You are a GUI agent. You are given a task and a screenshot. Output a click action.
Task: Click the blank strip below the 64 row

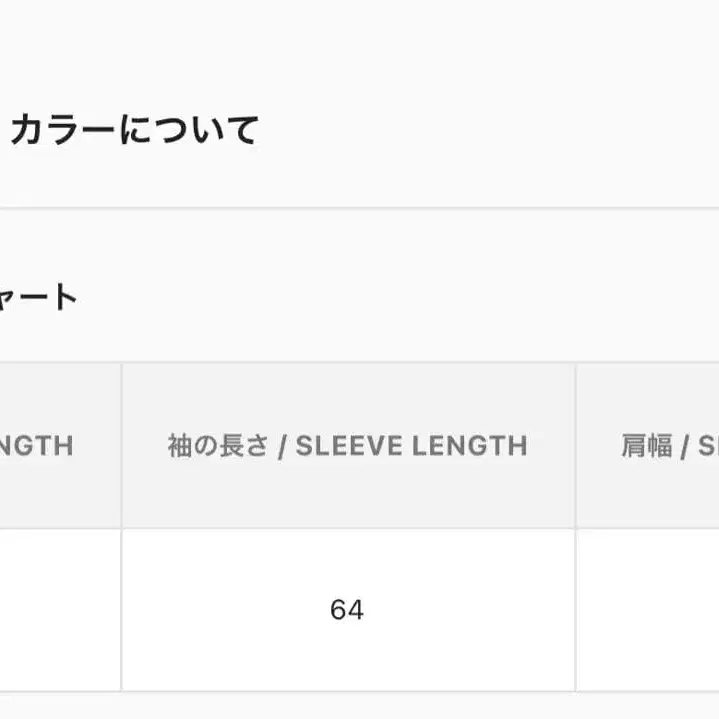[360, 705]
